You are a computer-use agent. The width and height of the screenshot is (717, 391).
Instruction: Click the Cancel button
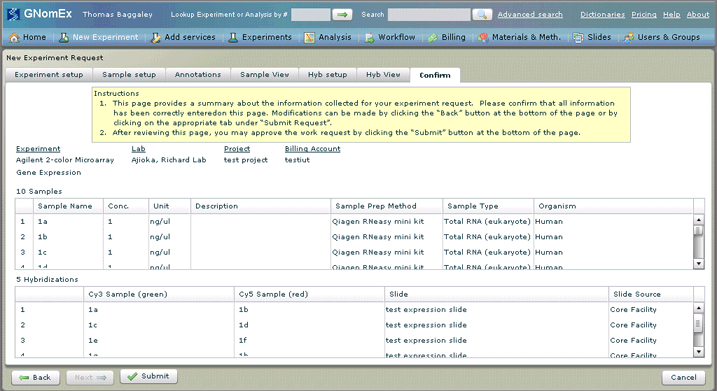click(x=683, y=377)
